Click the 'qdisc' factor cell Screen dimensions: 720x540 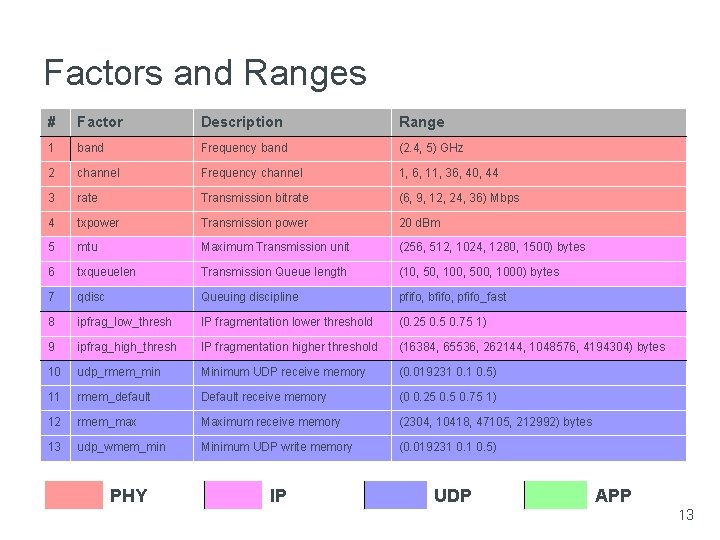point(92,297)
